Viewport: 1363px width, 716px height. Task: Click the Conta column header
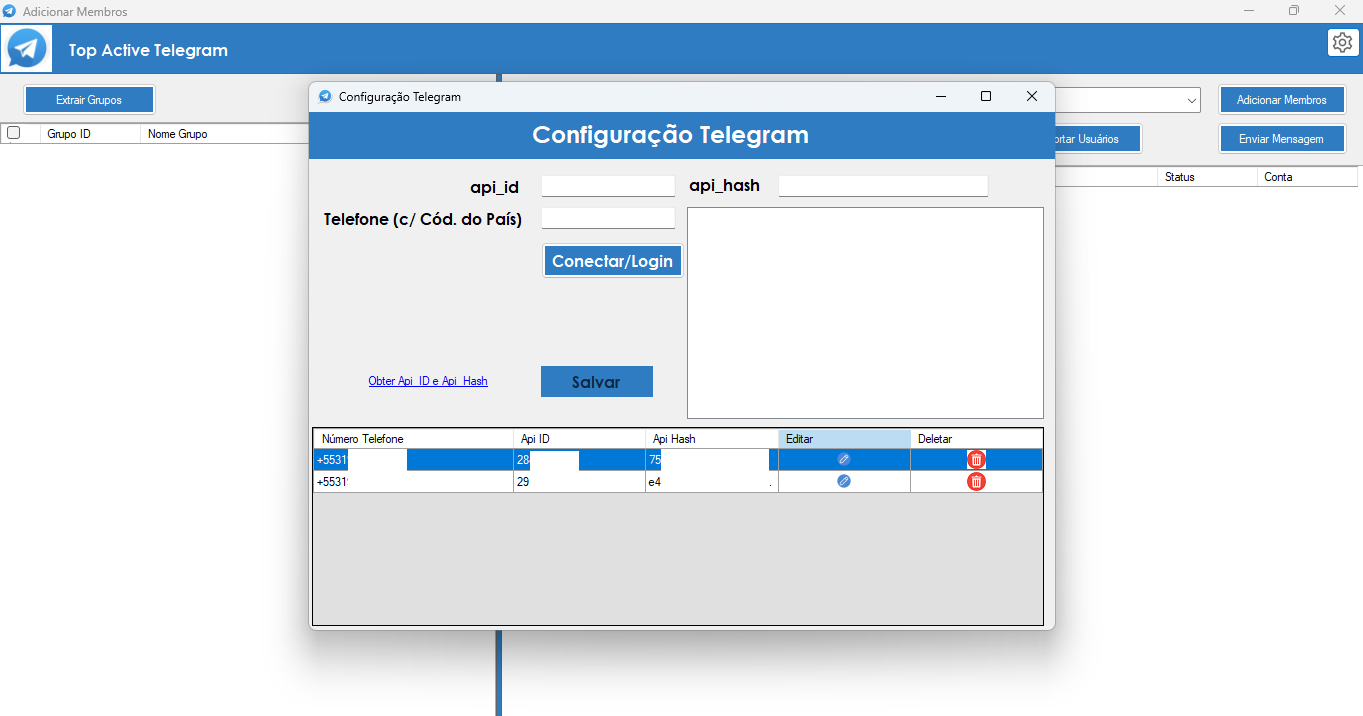pyautogui.click(x=1307, y=176)
